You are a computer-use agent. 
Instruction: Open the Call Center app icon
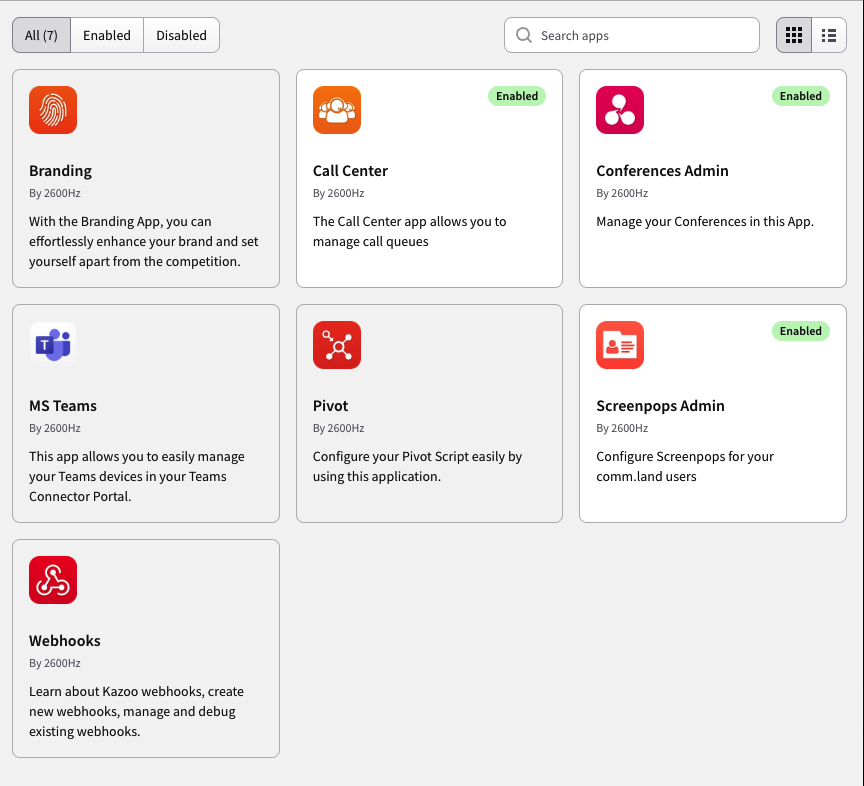[x=337, y=110]
